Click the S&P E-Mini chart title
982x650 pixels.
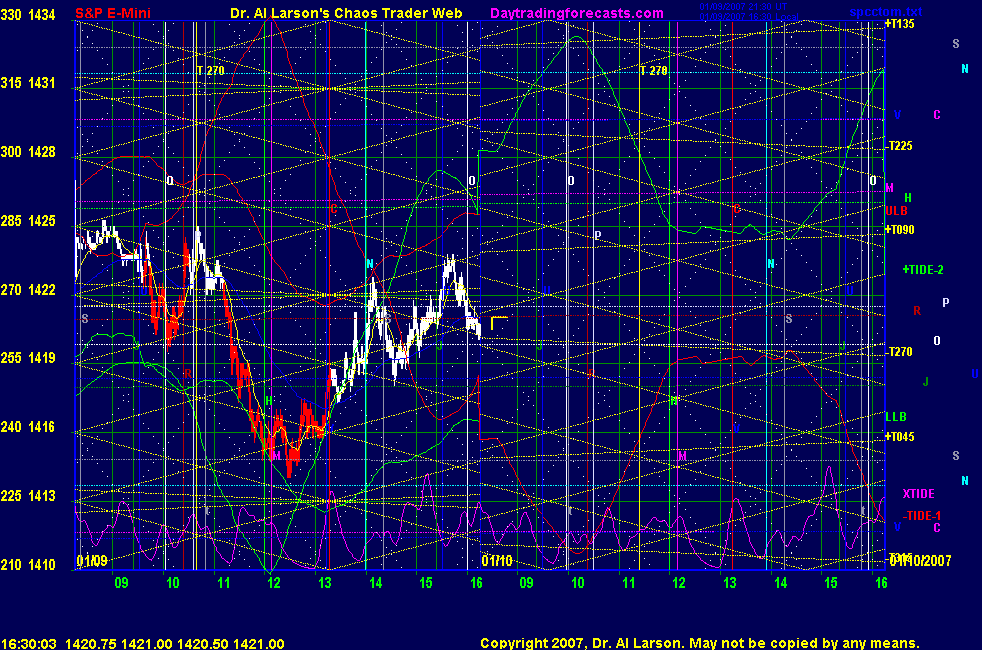point(113,13)
